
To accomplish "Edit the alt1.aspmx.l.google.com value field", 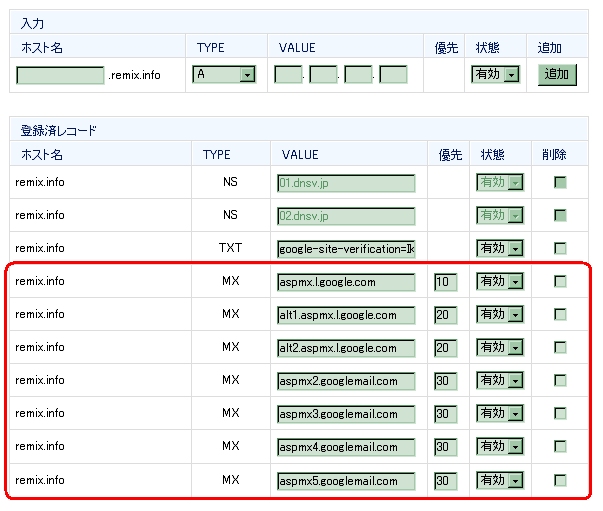I will pos(346,315).
